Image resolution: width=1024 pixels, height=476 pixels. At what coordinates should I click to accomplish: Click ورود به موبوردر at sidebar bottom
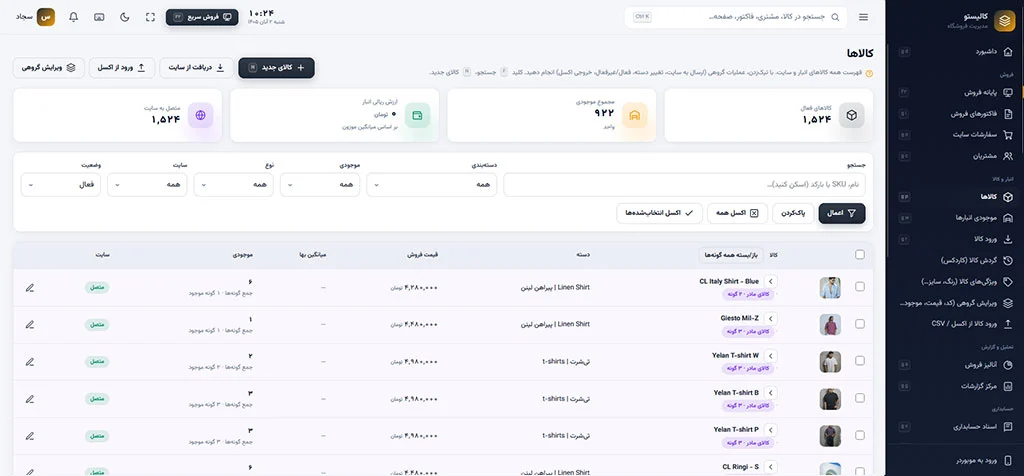[955, 460]
